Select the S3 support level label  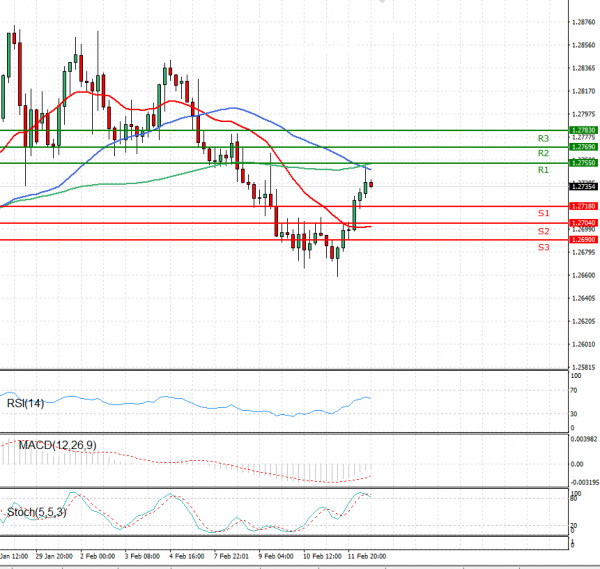tap(543, 247)
